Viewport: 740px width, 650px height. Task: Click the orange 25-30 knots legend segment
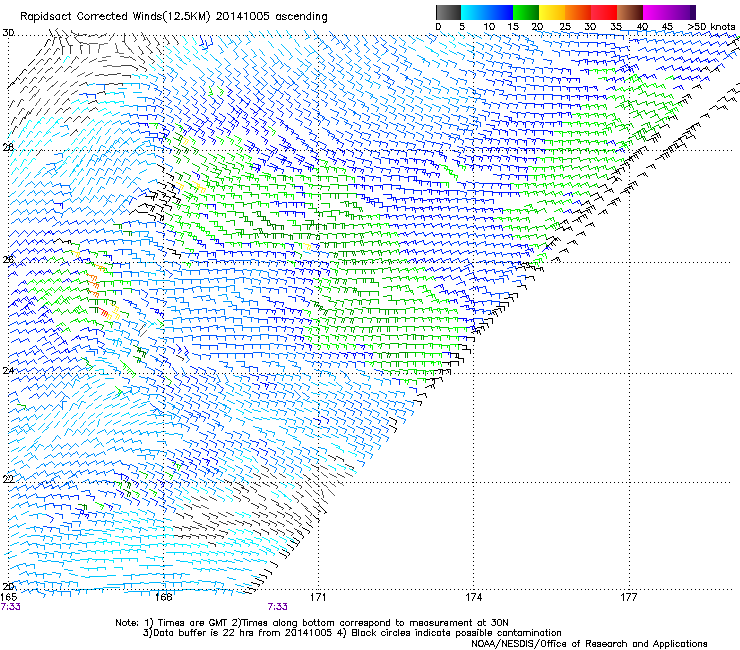click(578, 12)
